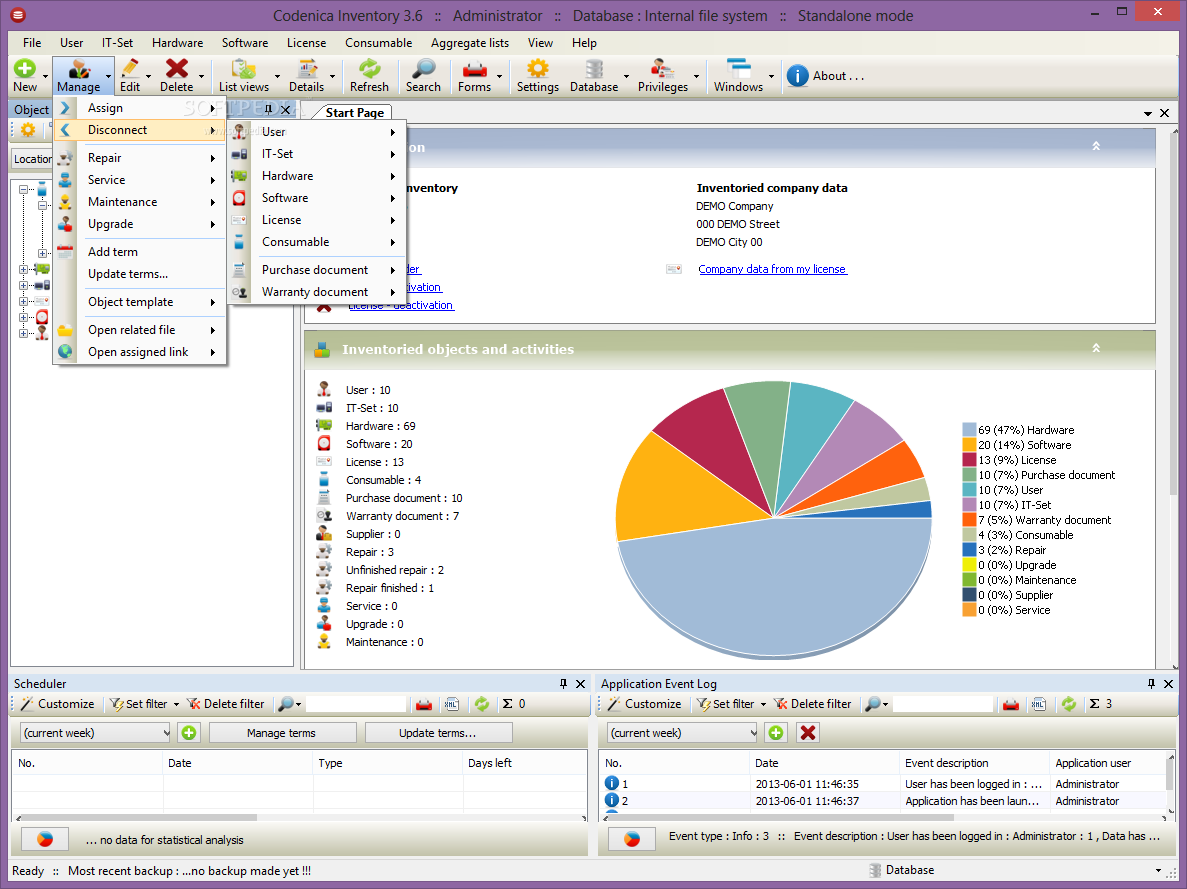Screen dimensions: 1187x889
Task: Click the Event Log search input field
Action: click(x=943, y=704)
